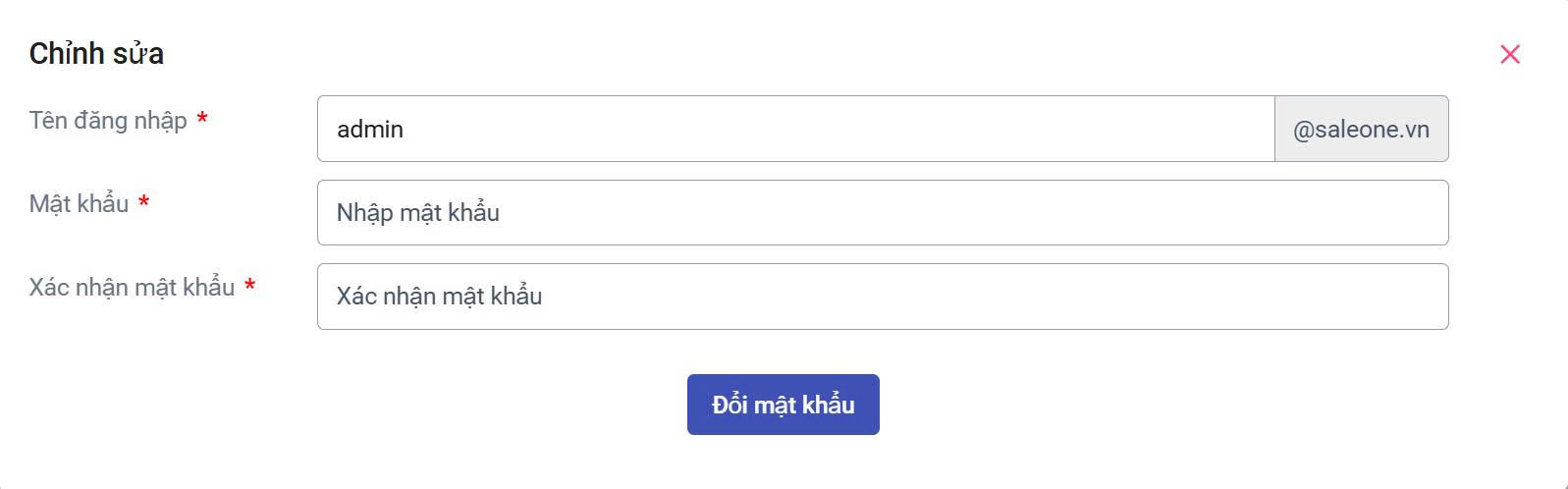Click the Mật khẩu field label
This screenshot has height=489, width=1568.
point(80,203)
